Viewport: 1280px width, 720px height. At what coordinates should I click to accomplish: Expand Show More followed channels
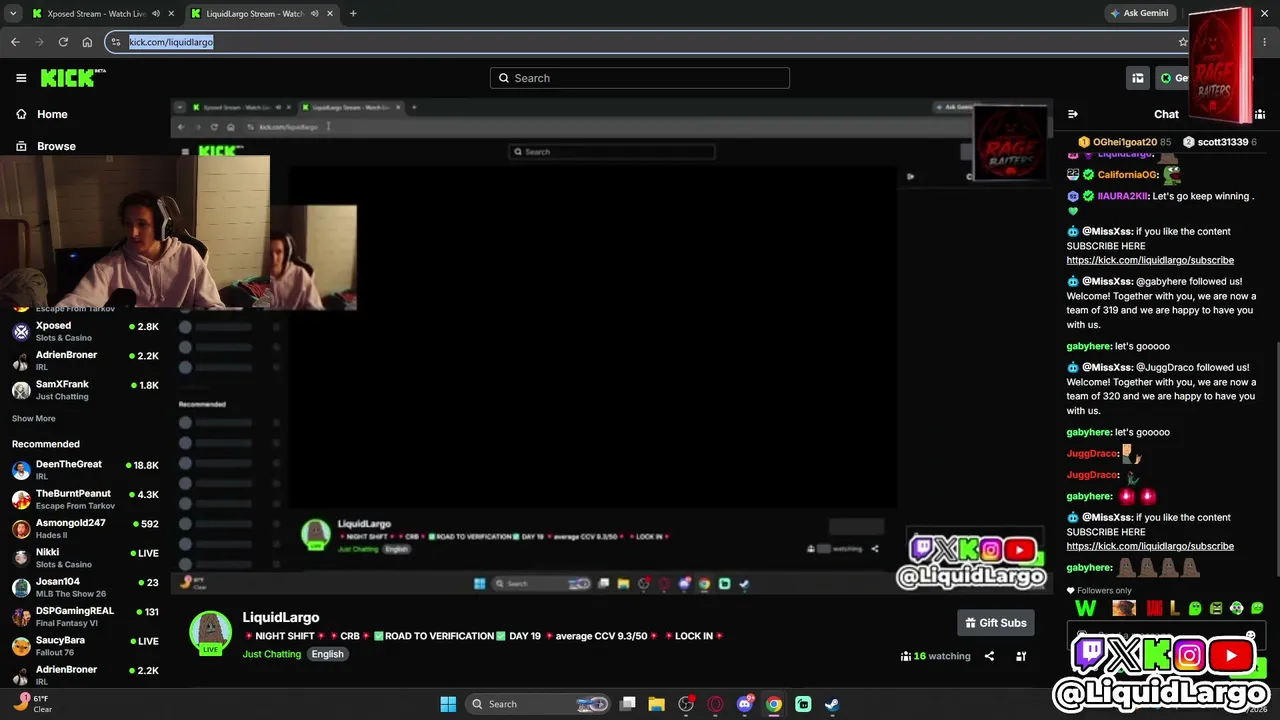point(34,419)
